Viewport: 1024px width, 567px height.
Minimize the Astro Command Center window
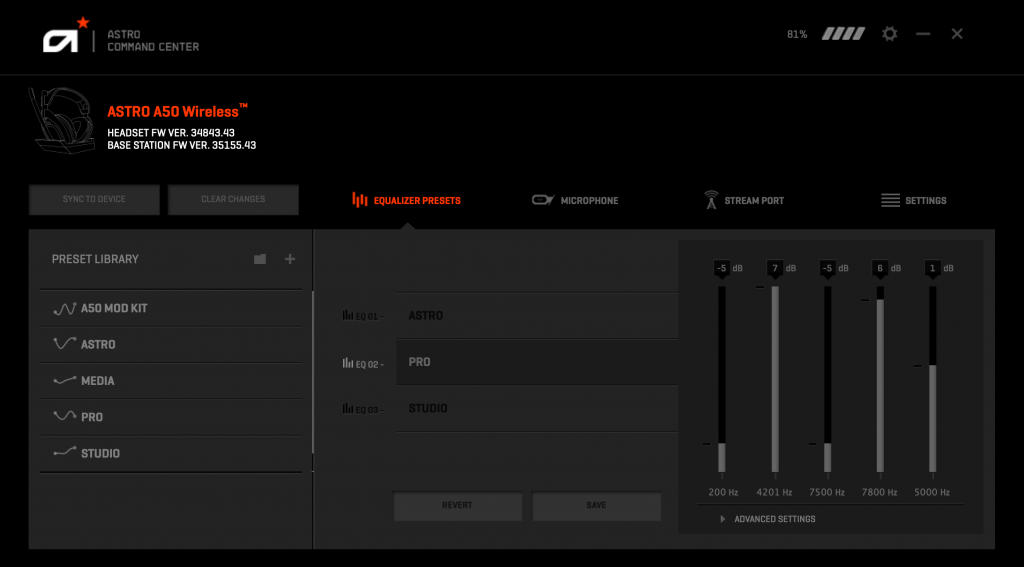coord(923,34)
